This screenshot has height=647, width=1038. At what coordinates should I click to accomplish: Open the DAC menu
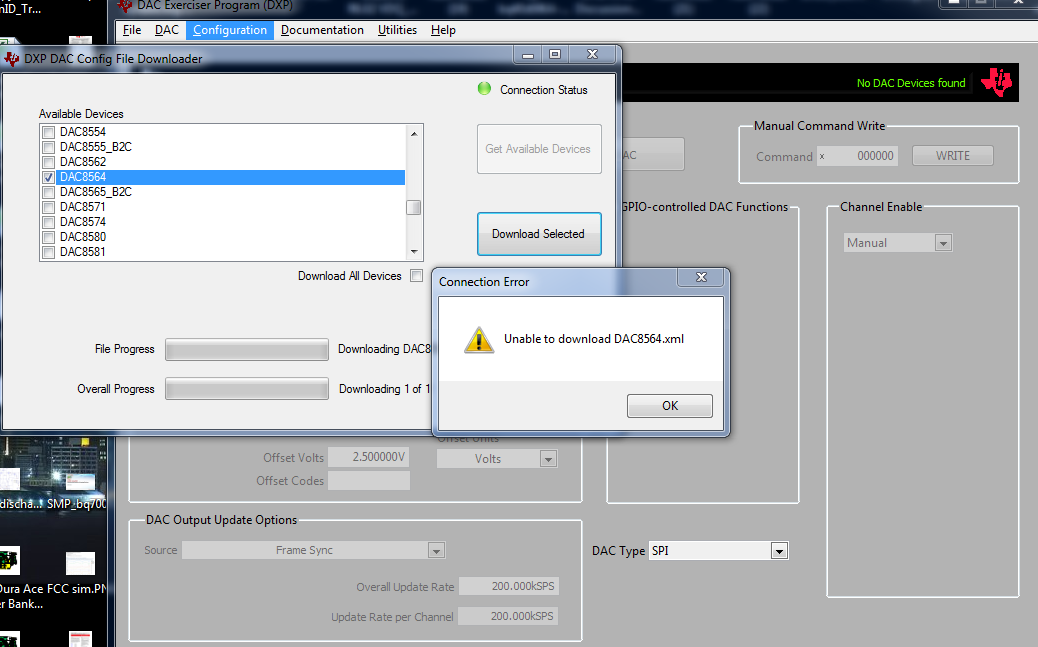pyautogui.click(x=167, y=30)
